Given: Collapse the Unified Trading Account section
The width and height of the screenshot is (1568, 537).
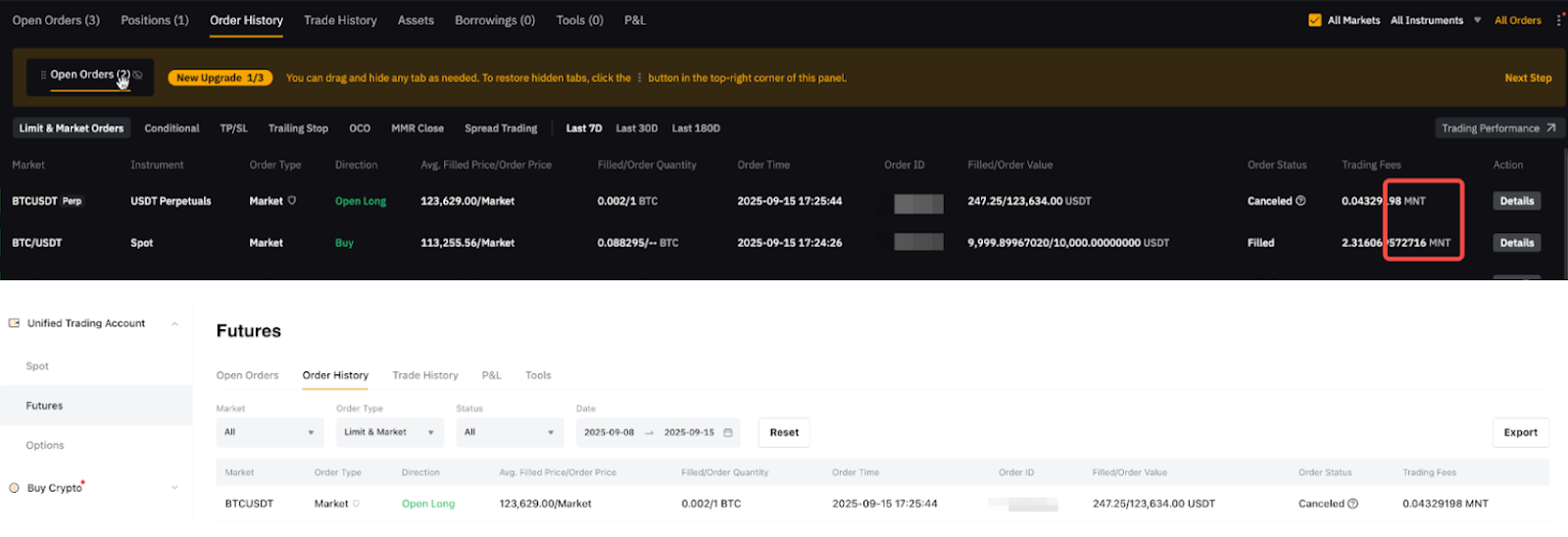Looking at the screenshot, I should (174, 323).
